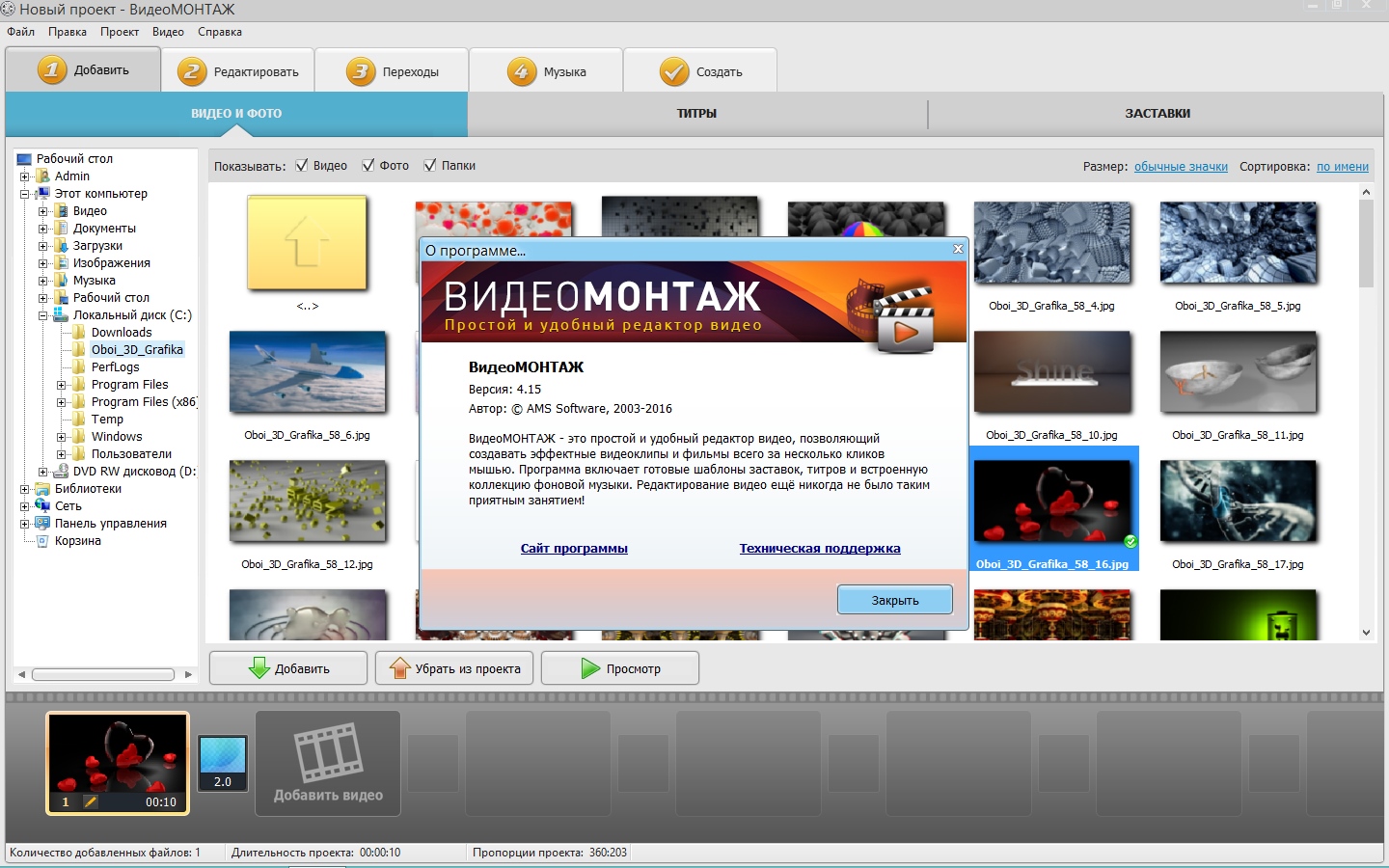Collapse the Этот компьютер tree node
1389x868 pixels.
pyautogui.click(x=25, y=194)
